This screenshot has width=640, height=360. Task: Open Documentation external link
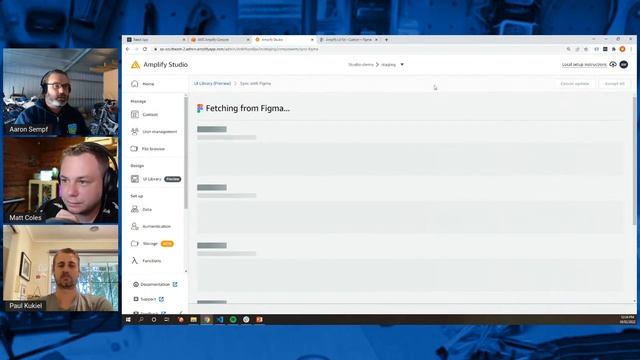pyautogui.click(x=155, y=284)
